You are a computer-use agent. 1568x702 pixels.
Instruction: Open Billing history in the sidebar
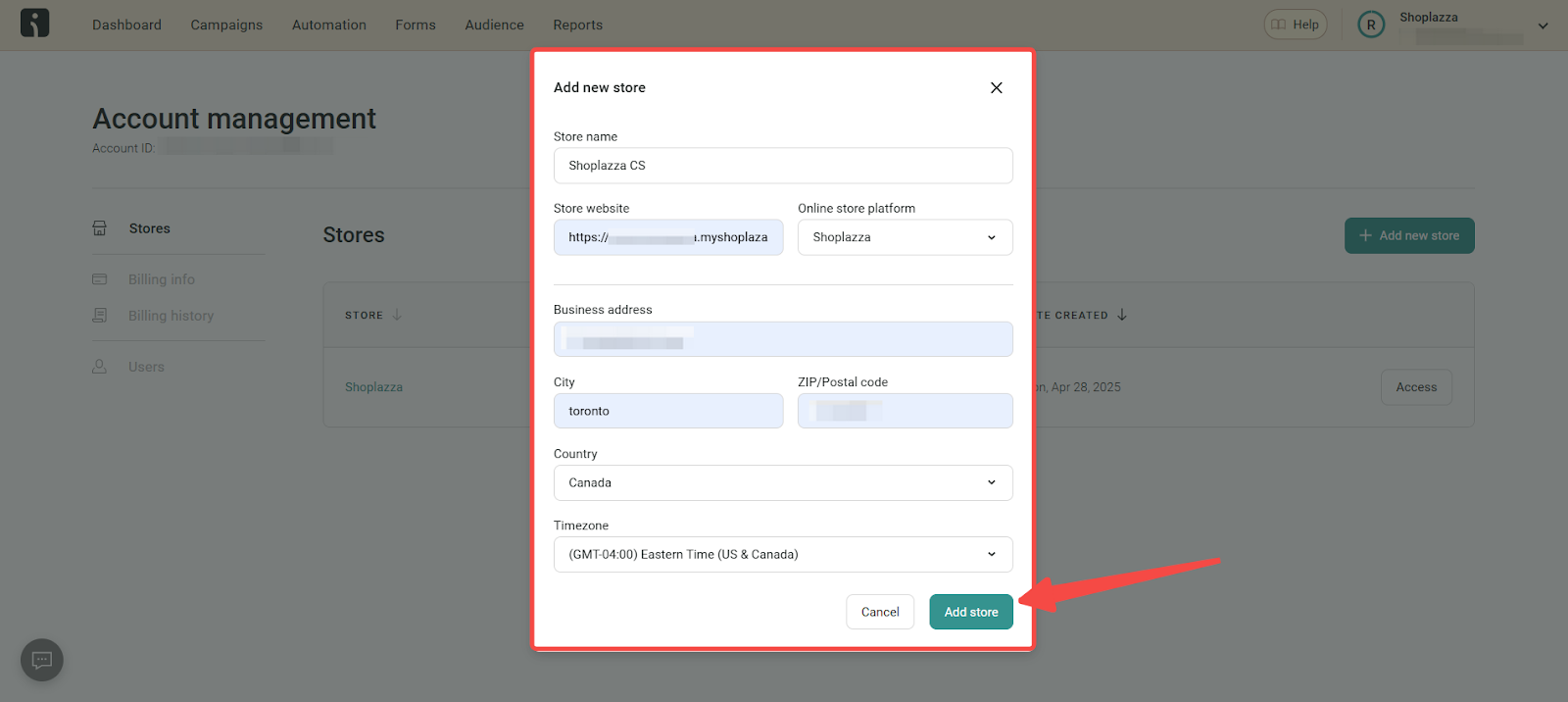pos(171,316)
